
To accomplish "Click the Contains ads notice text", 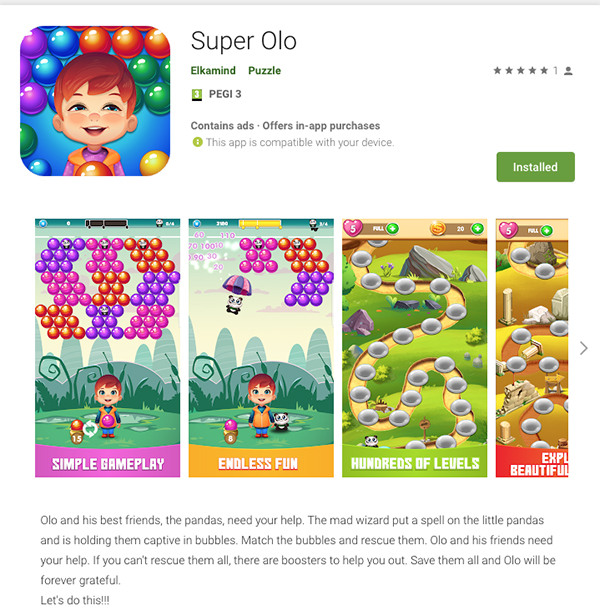I will click(222, 126).
